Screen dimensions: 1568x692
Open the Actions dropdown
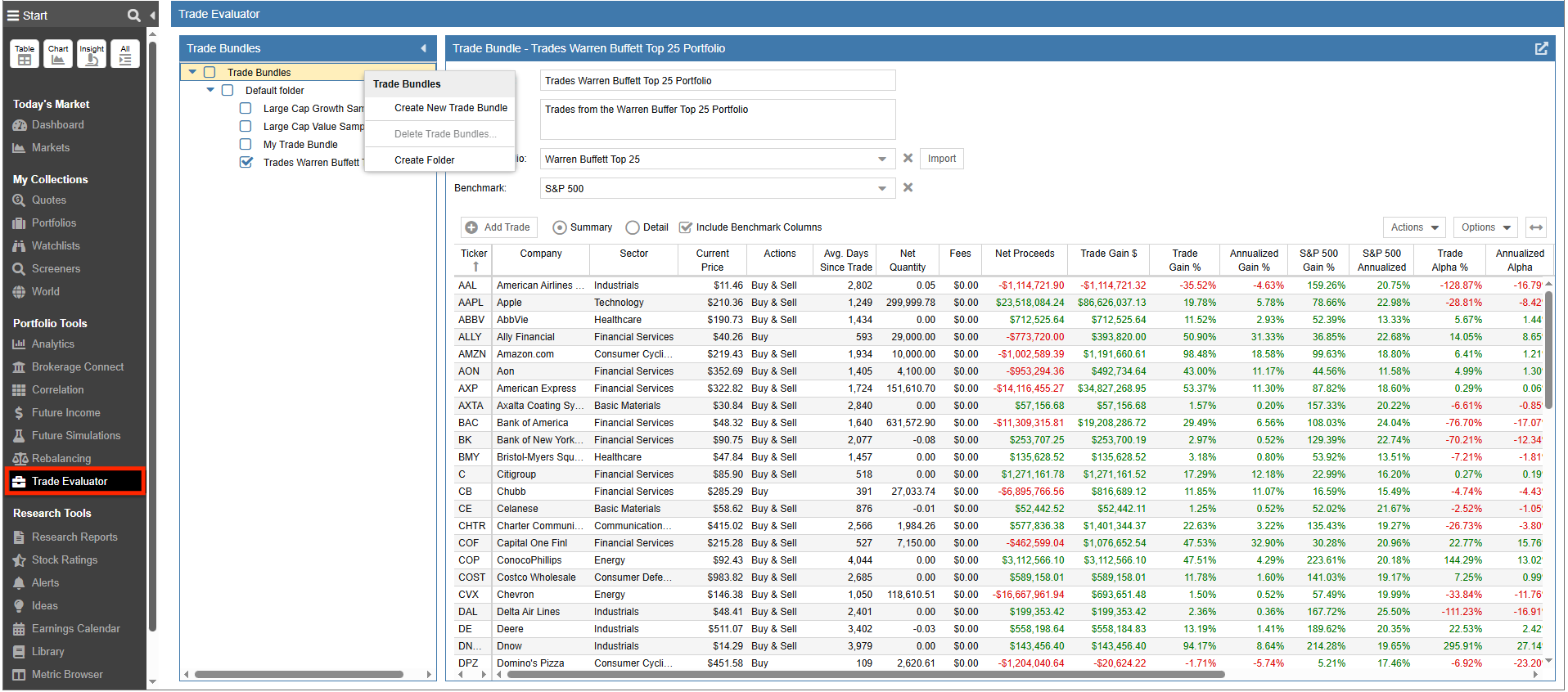pyautogui.click(x=1414, y=227)
